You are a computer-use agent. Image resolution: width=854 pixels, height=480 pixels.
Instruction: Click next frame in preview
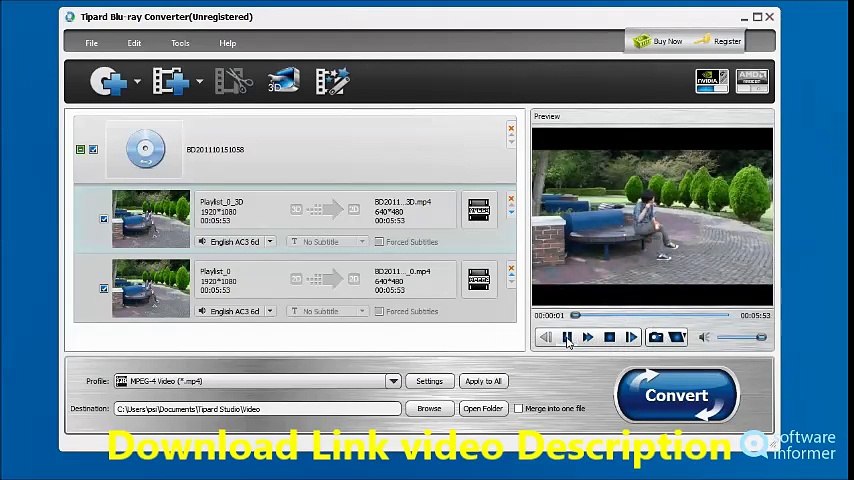click(631, 337)
